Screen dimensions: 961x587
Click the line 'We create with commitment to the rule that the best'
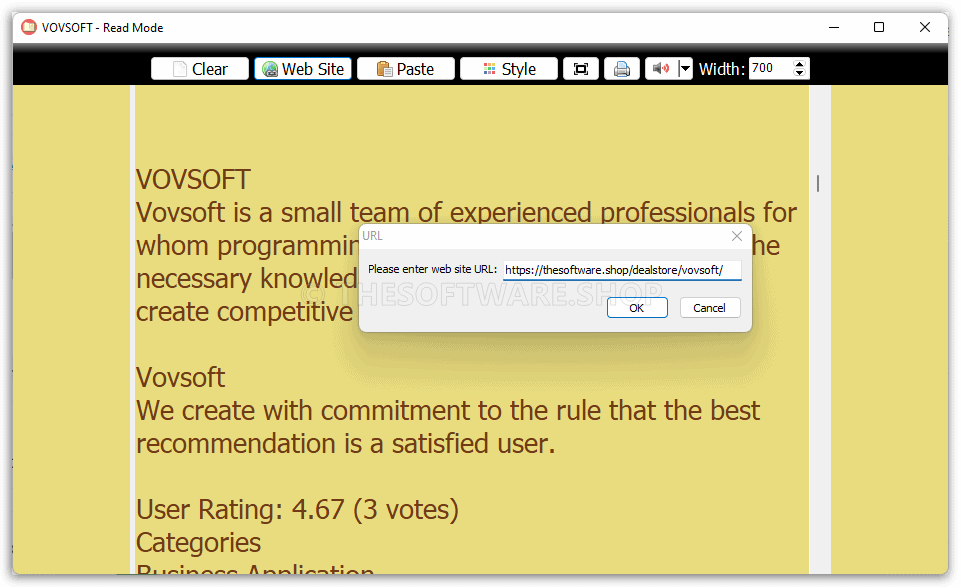point(448,411)
